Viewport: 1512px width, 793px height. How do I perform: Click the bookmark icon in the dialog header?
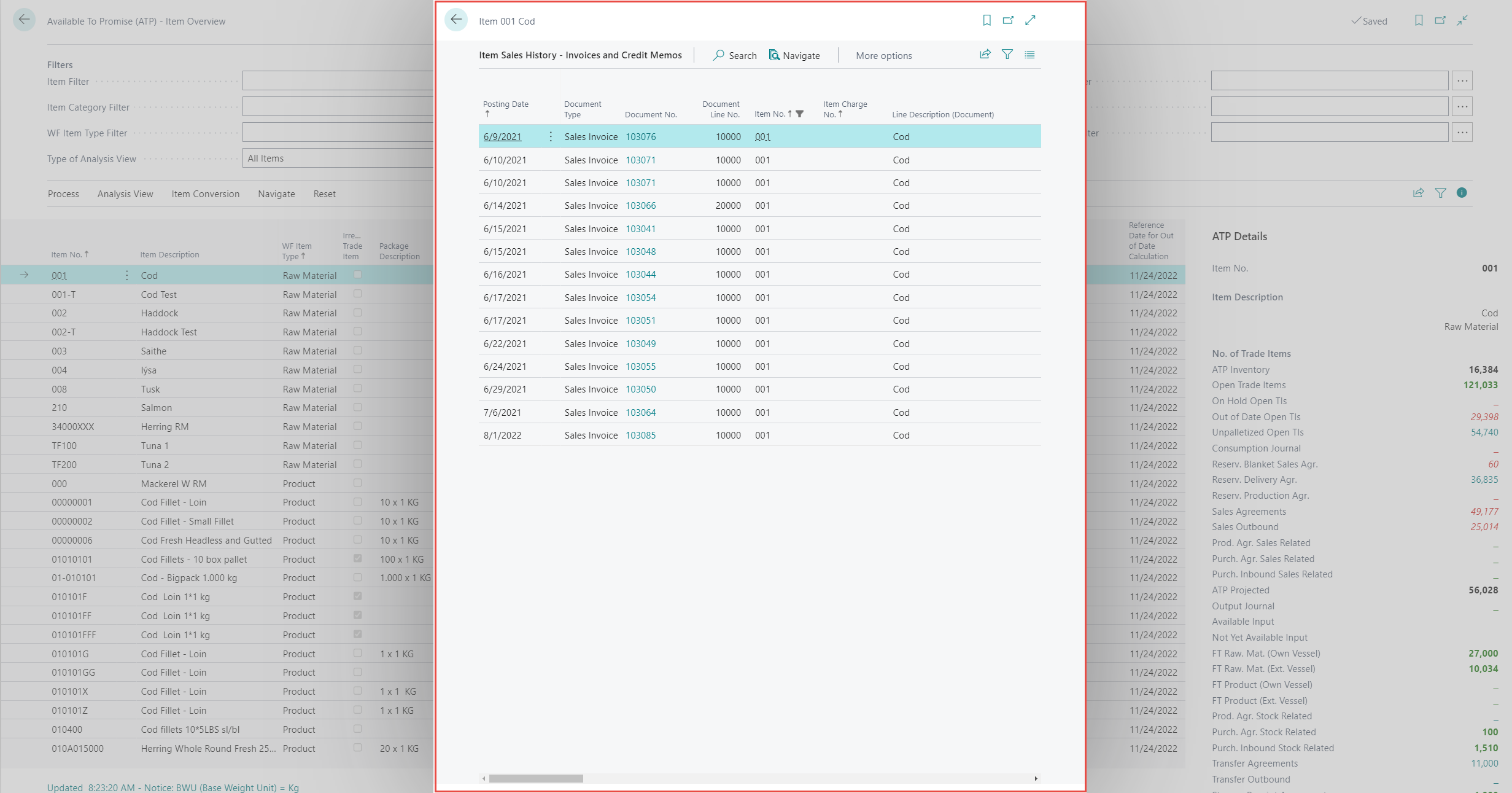pyautogui.click(x=987, y=20)
